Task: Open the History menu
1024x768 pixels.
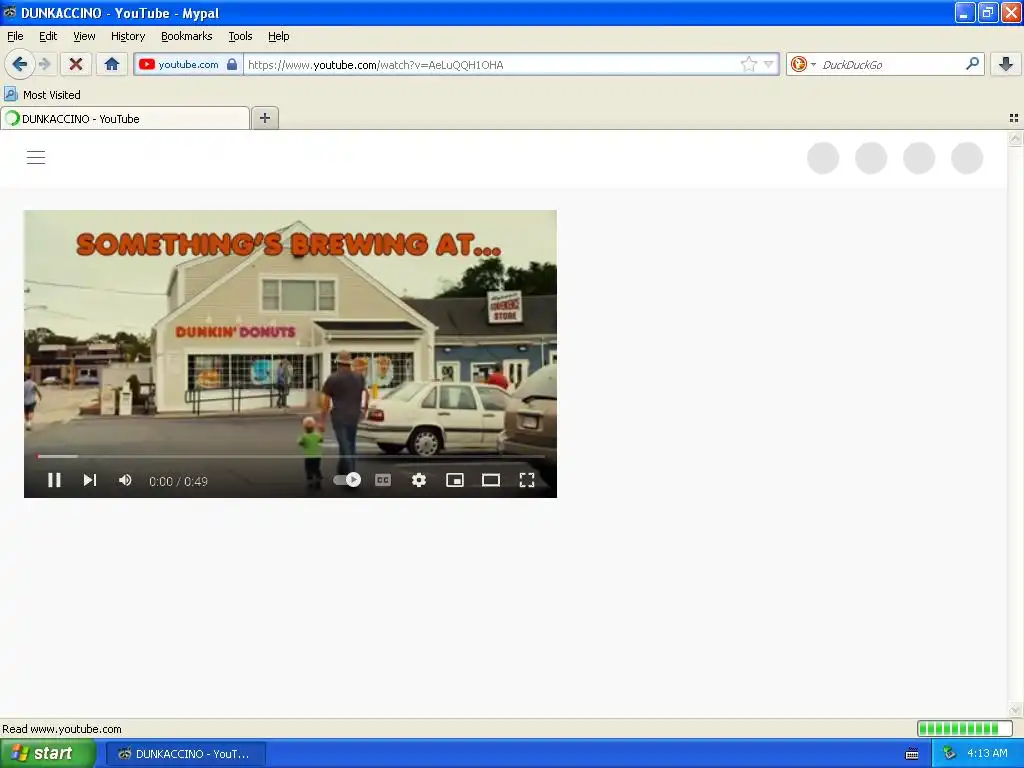Action: [127, 36]
